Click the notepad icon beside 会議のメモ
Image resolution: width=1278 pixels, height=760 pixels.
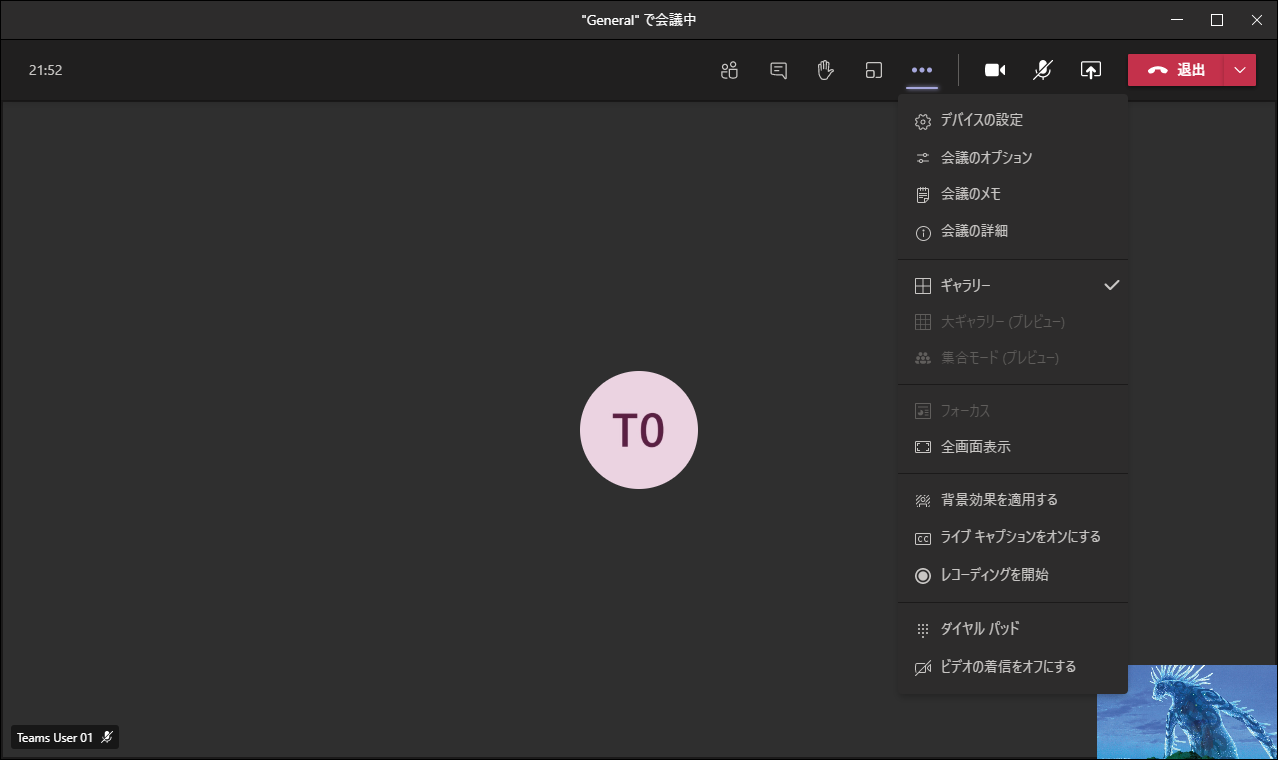click(923, 195)
